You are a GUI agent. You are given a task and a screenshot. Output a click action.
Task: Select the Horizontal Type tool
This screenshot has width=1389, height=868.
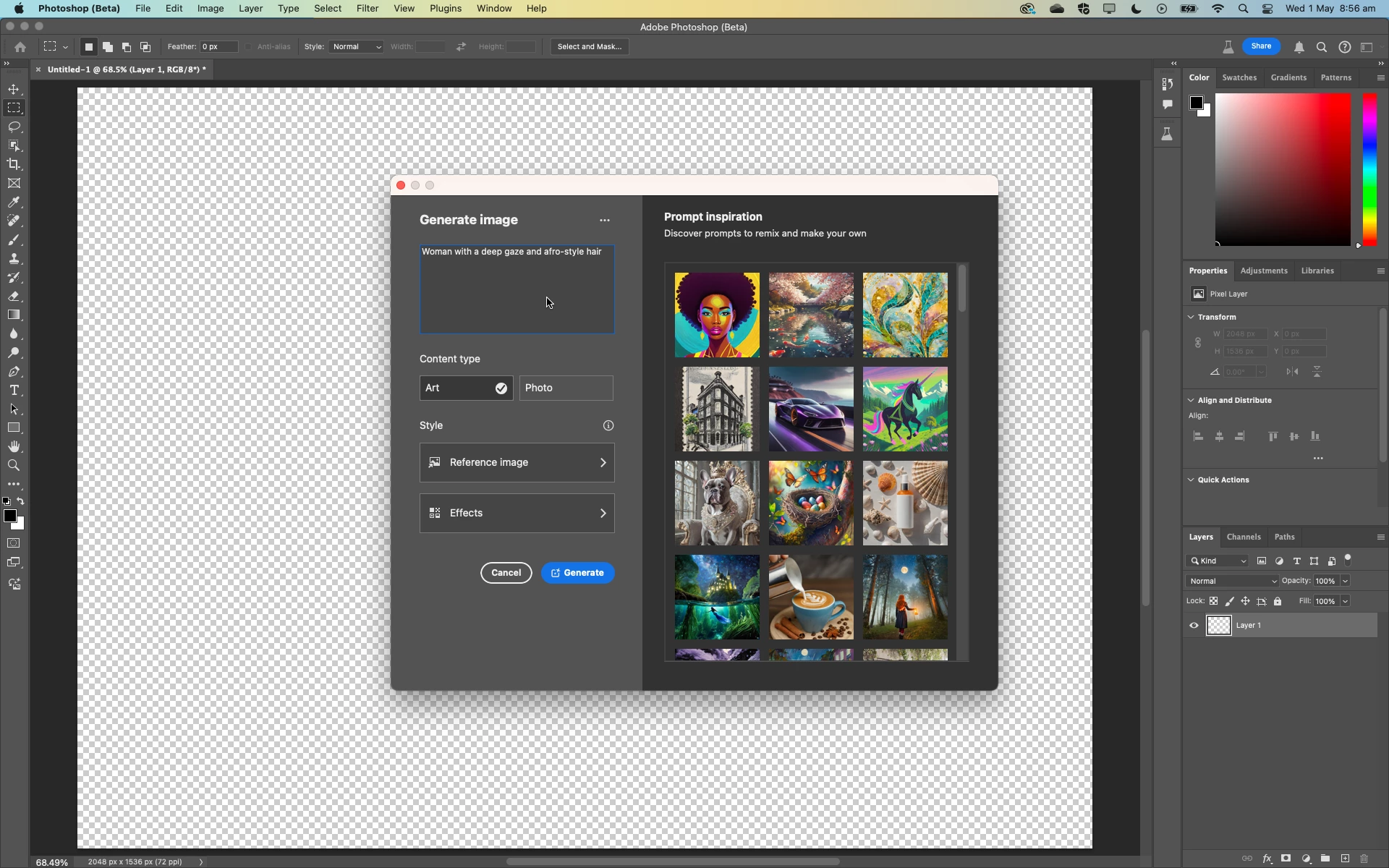pyautogui.click(x=14, y=391)
